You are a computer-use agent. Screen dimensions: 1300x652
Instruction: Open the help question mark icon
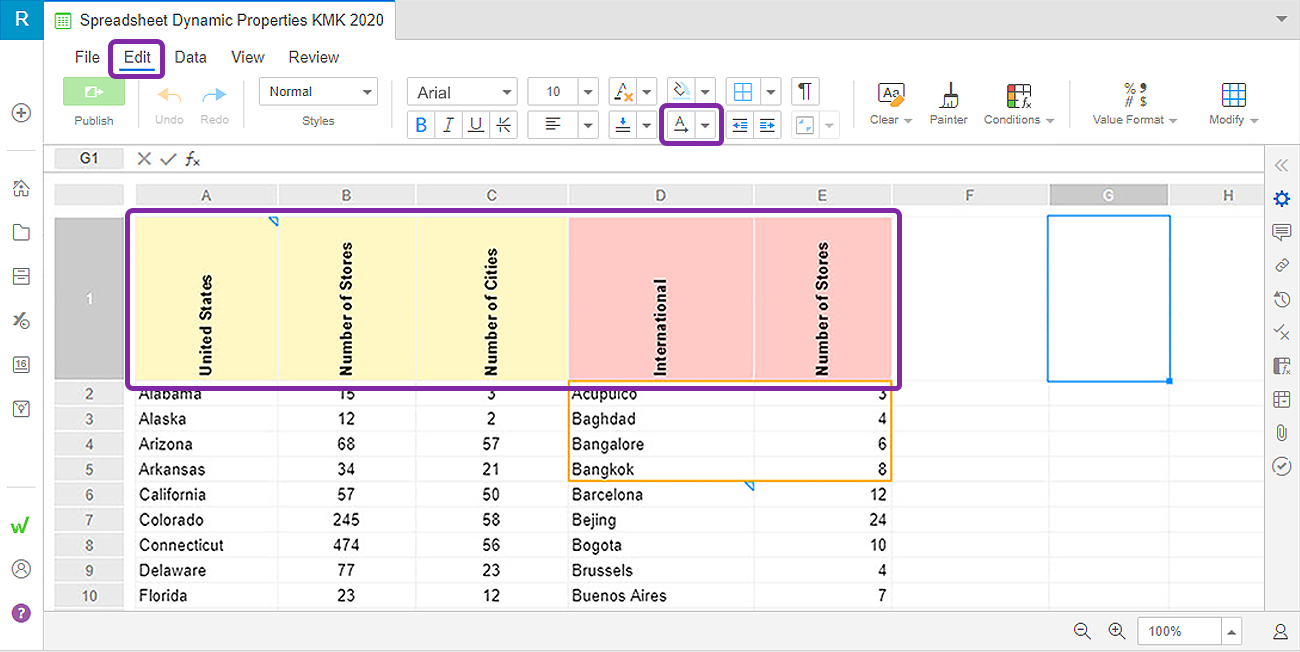pyautogui.click(x=21, y=613)
